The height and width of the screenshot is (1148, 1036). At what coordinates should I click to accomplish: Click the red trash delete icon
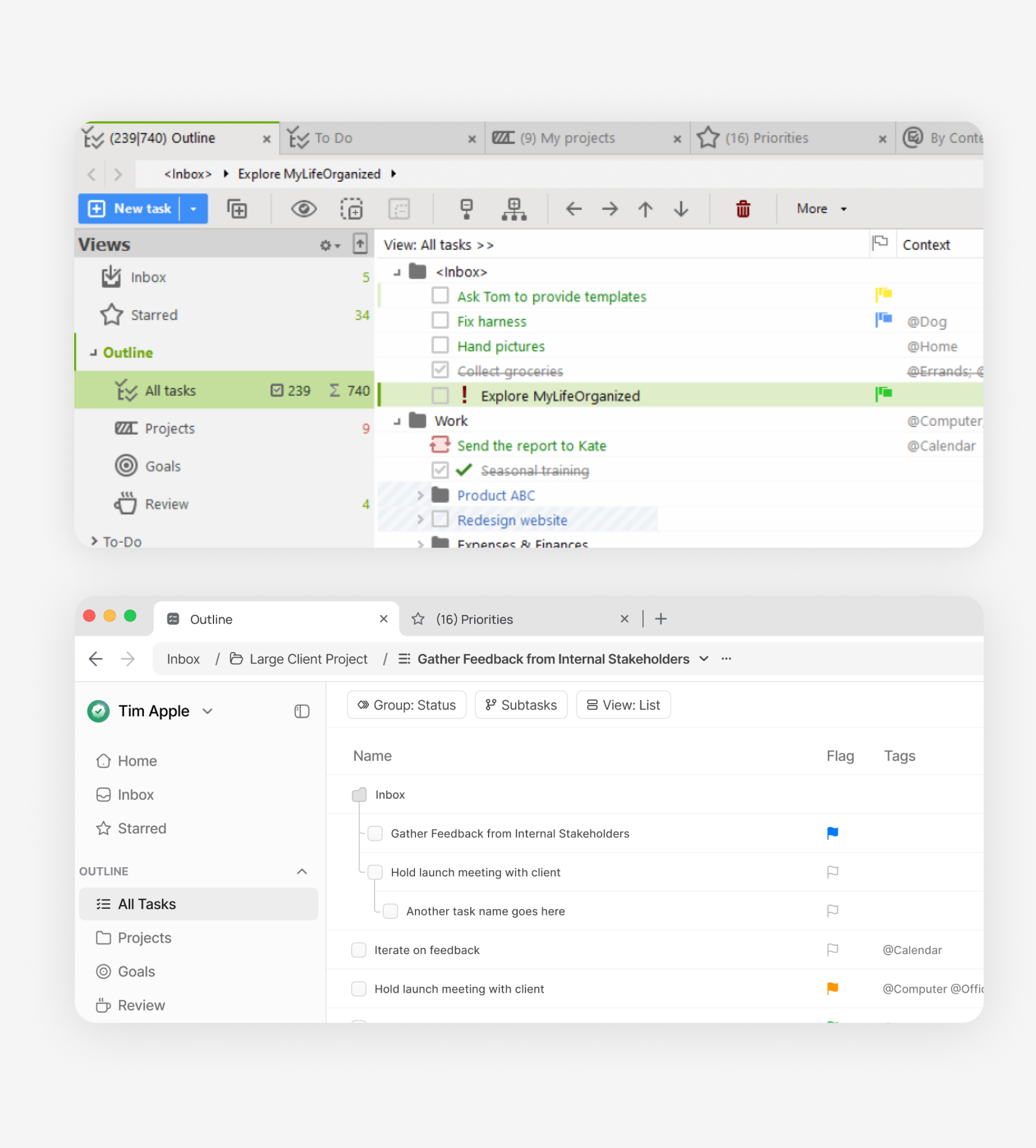[743, 208]
